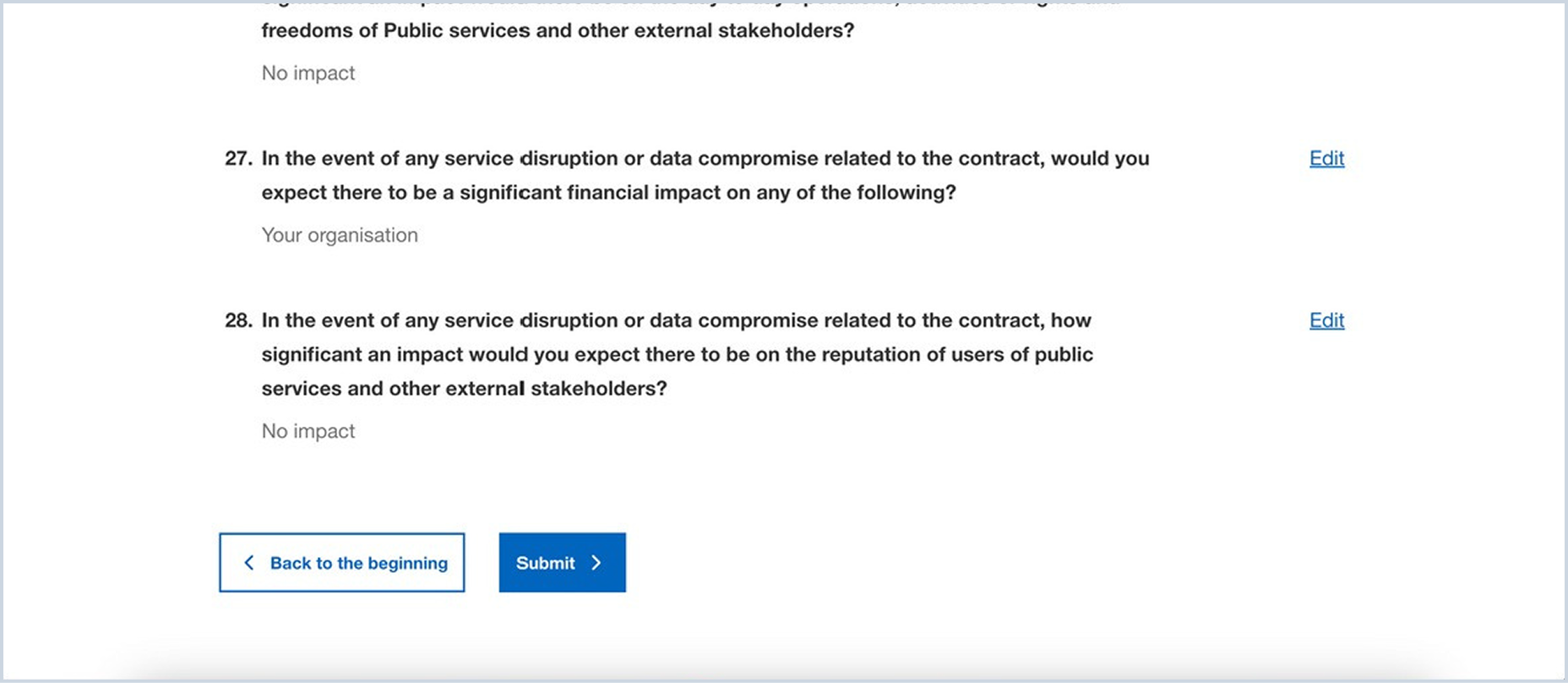
Task: Click the 'Your organisation' answer text
Action: [x=340, y=235]
